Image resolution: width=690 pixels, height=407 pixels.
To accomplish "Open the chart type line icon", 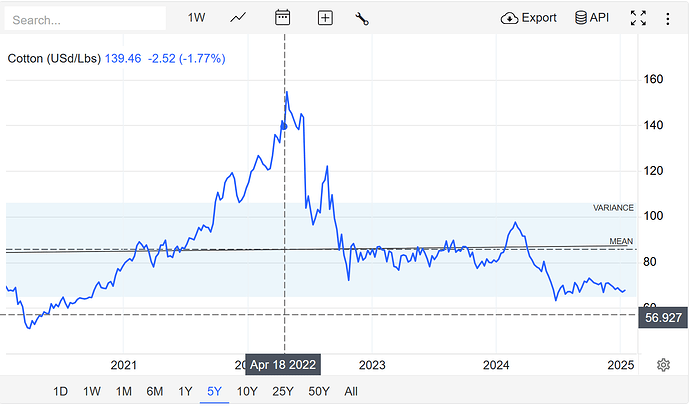I will click(x=238, y=18).
